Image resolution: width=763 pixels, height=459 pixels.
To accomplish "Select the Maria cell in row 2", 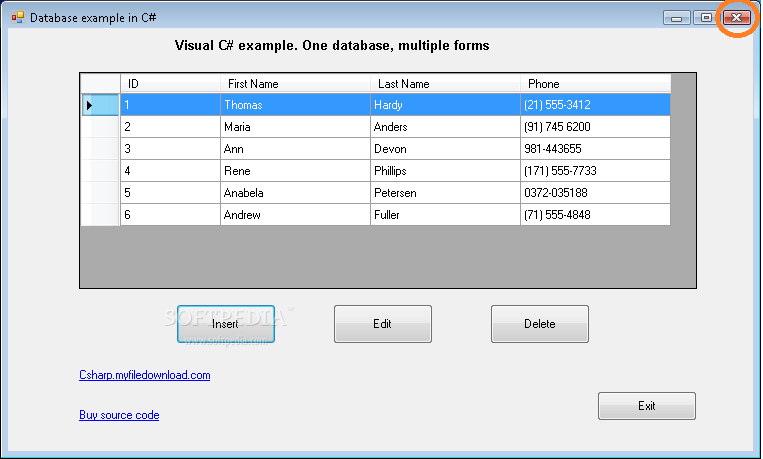I will (x=295, y=127).
